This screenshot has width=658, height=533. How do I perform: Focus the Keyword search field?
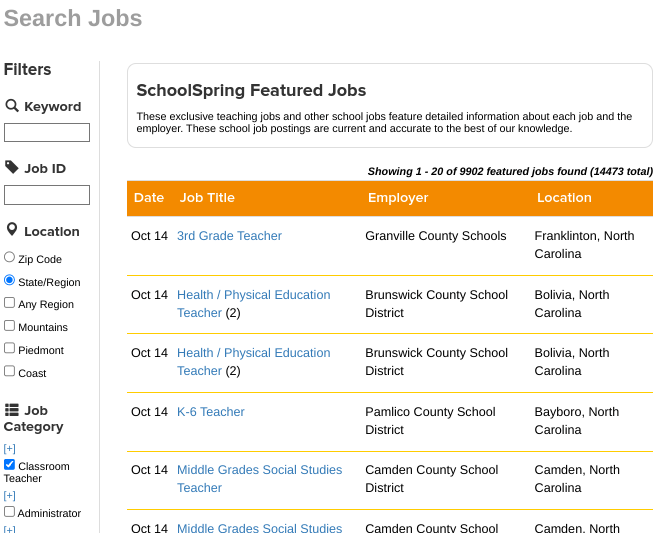point(47,132)
